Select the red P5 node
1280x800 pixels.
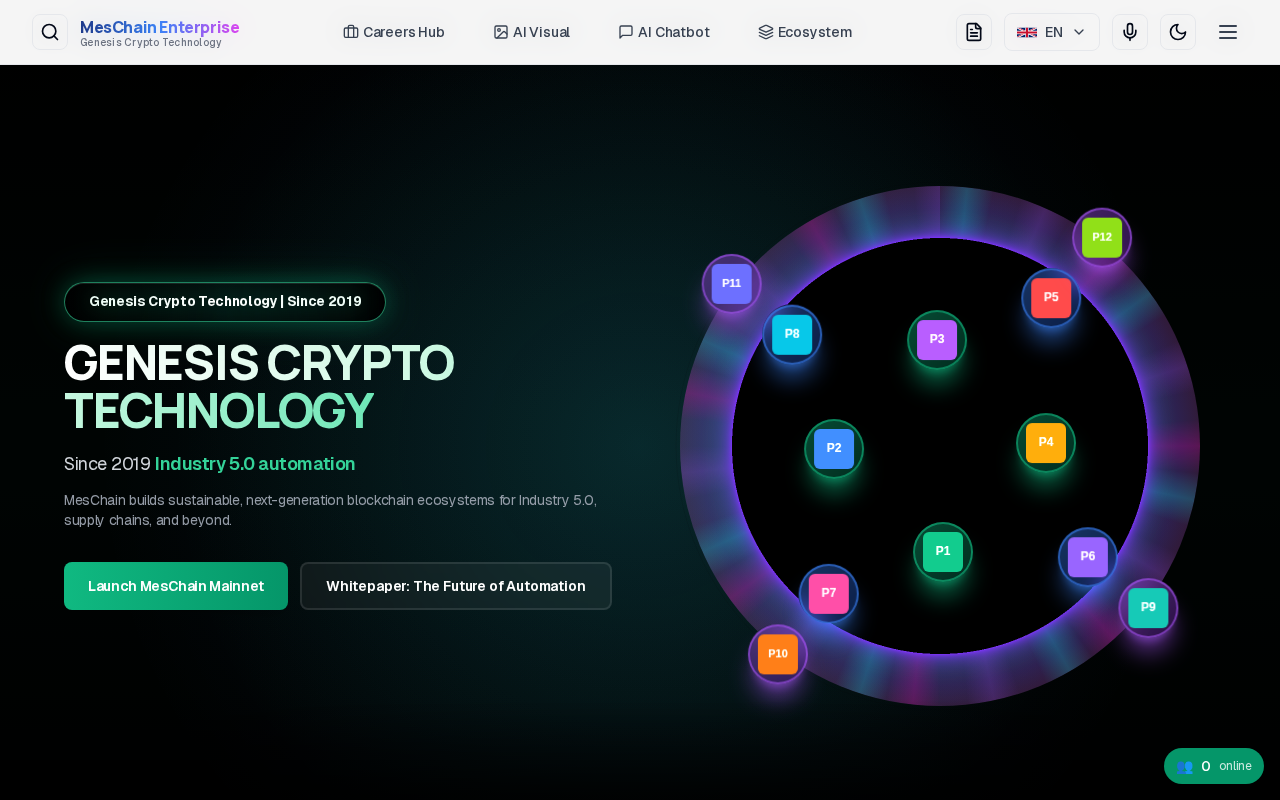point(1051,298)
